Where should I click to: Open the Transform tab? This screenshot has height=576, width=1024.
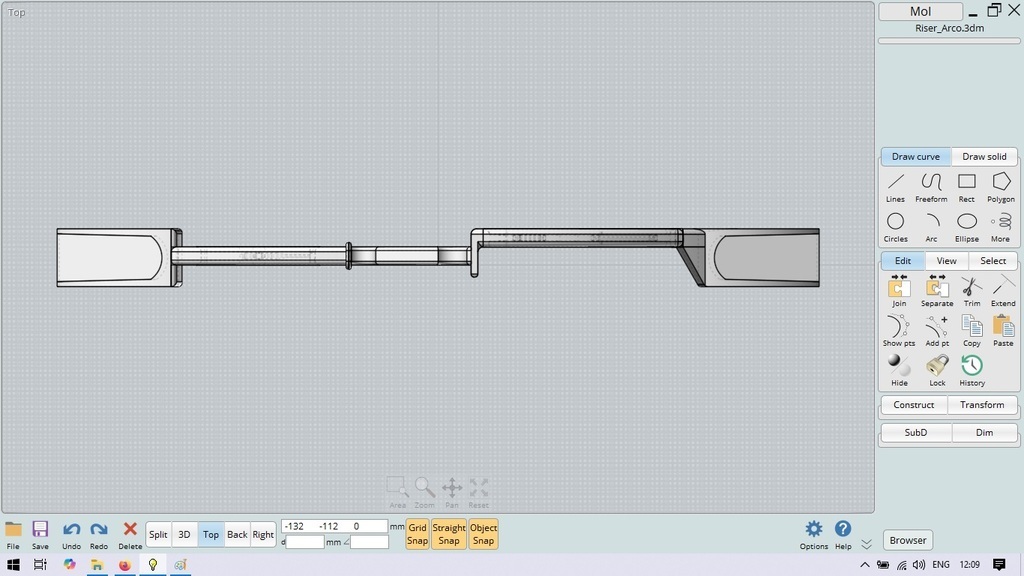[x=982, y=405]
